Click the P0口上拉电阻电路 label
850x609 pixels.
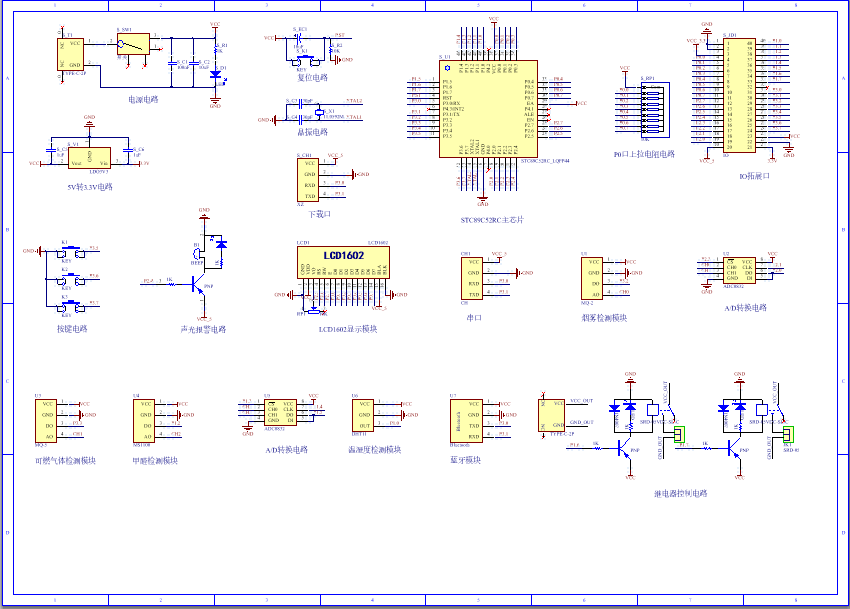tap(644, 155)
